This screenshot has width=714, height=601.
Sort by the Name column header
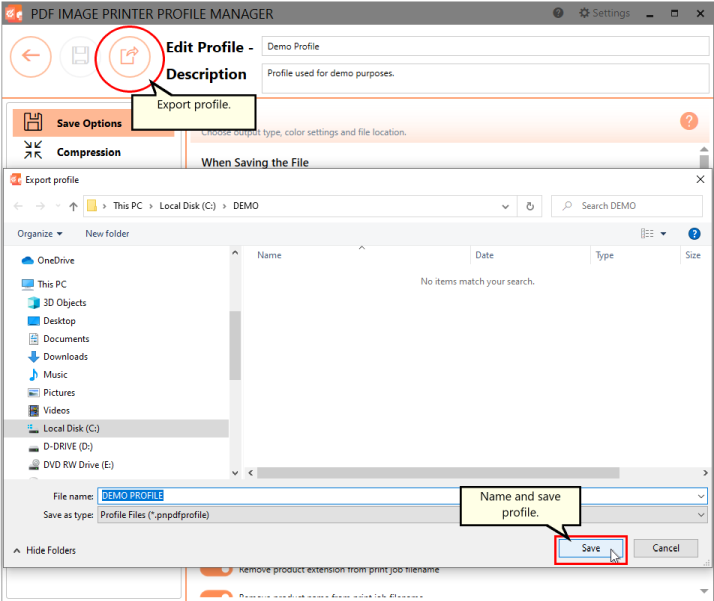[269, 255]
